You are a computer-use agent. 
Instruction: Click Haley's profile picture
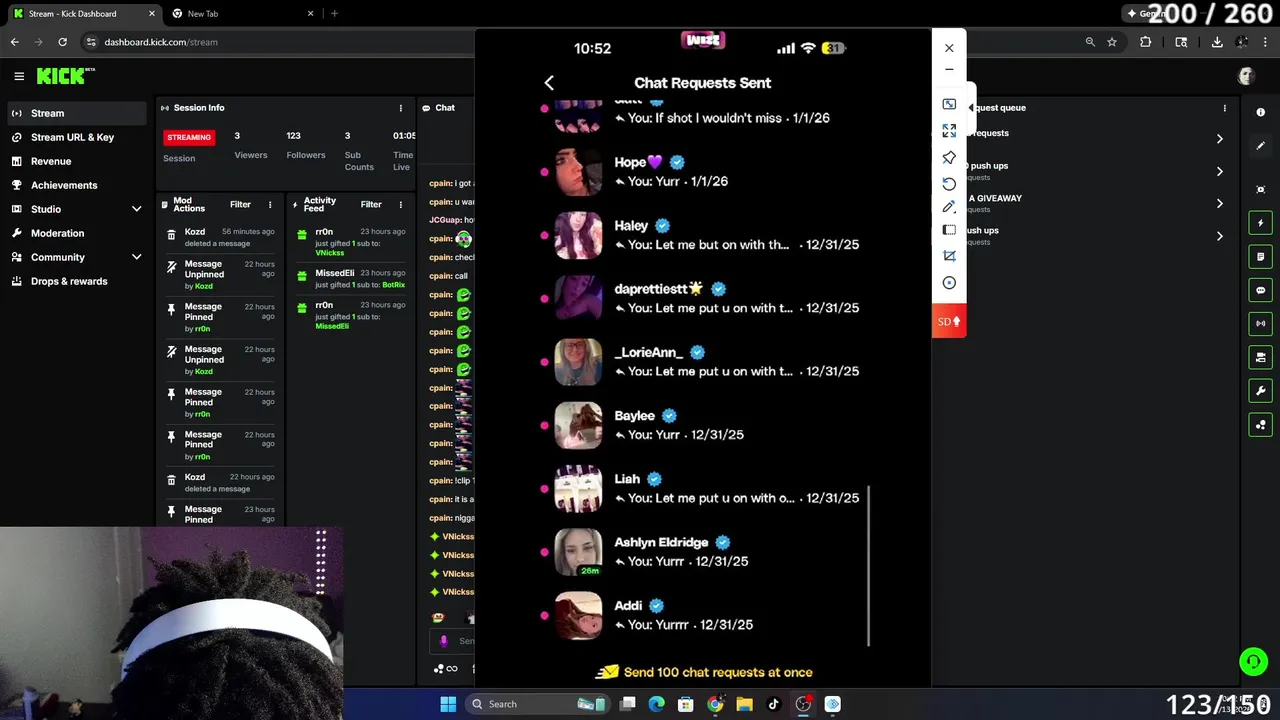pos(579,235)
